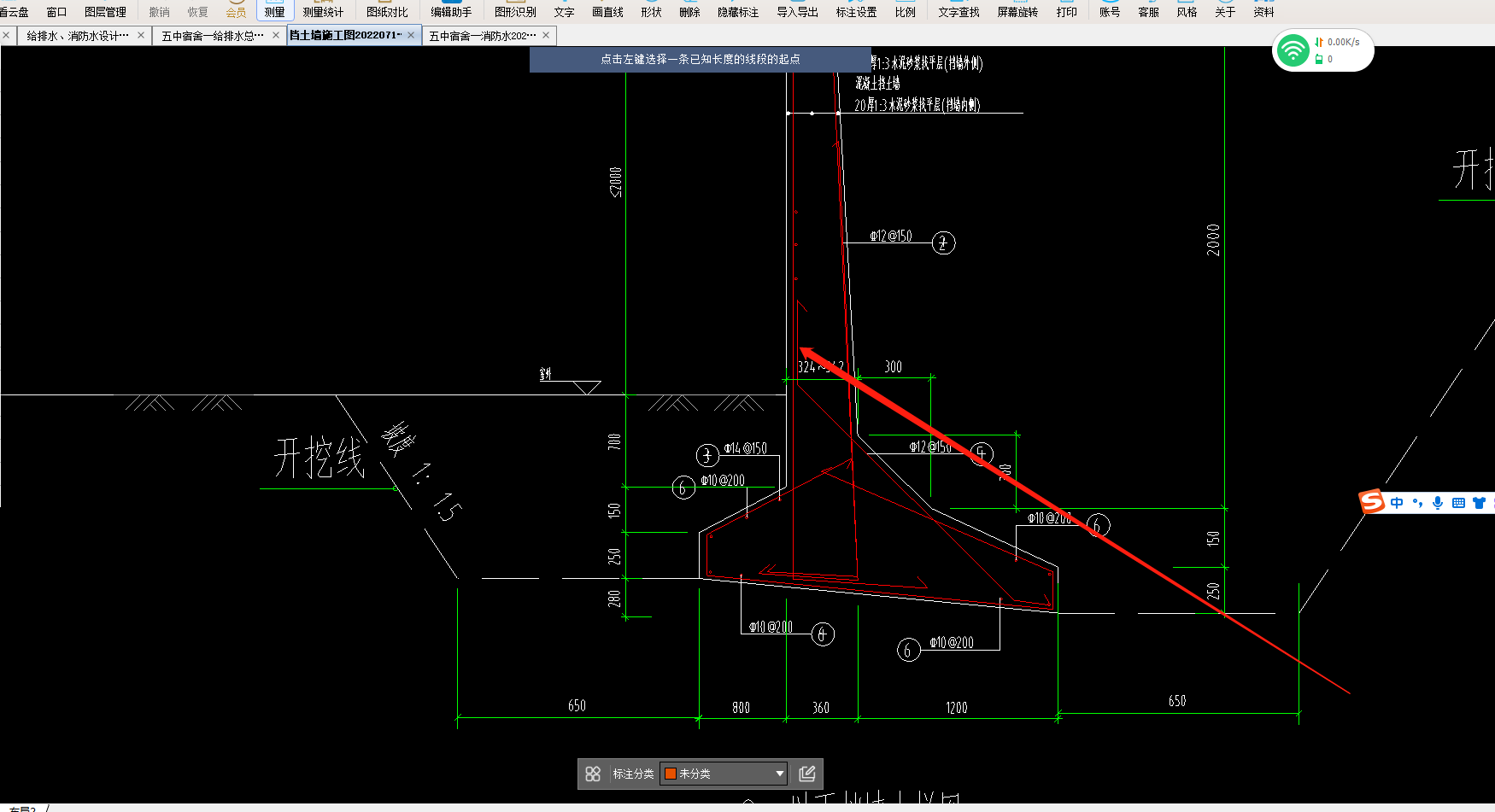Image resolution: width=1495 pixels, height=812 pixels.
Task: Open 图层管理 layer management
Action: tap(105, 12)
